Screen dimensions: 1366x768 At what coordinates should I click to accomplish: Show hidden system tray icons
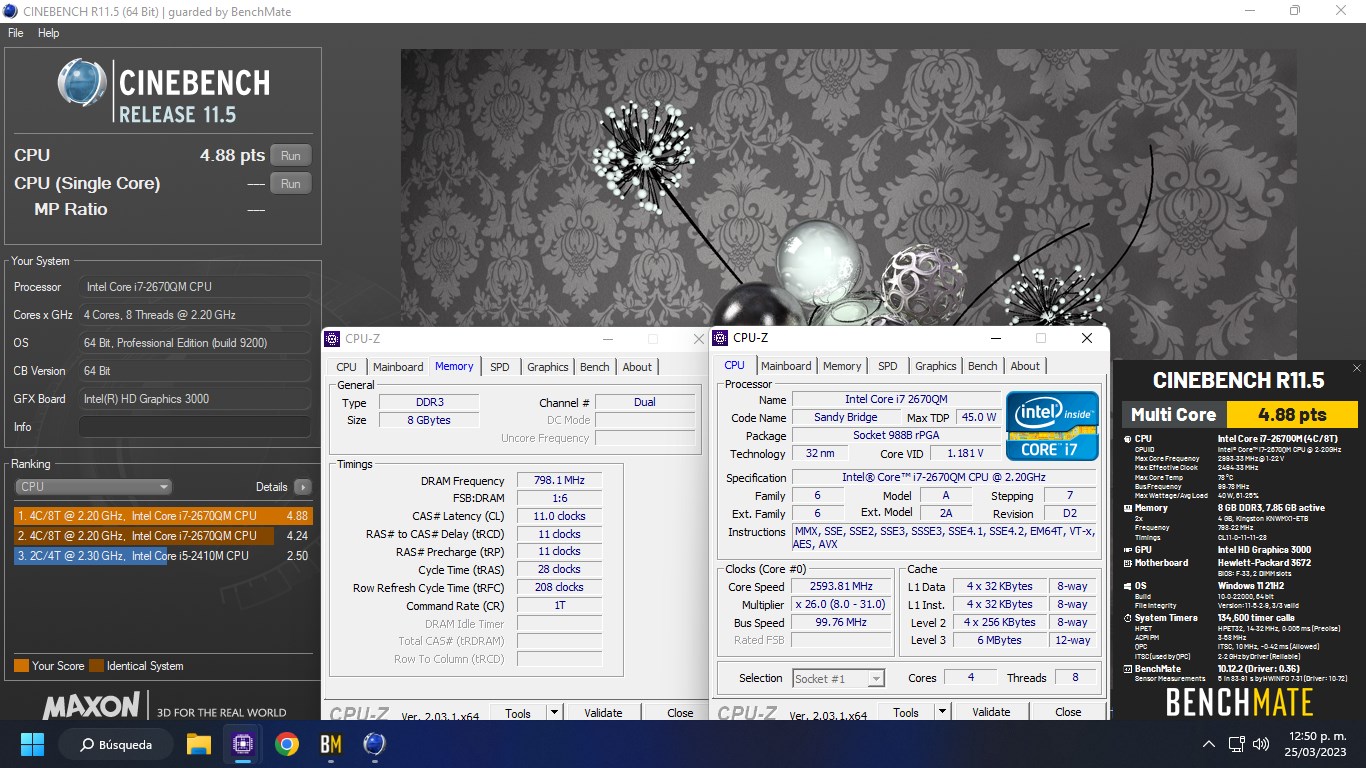(1209, 744)
